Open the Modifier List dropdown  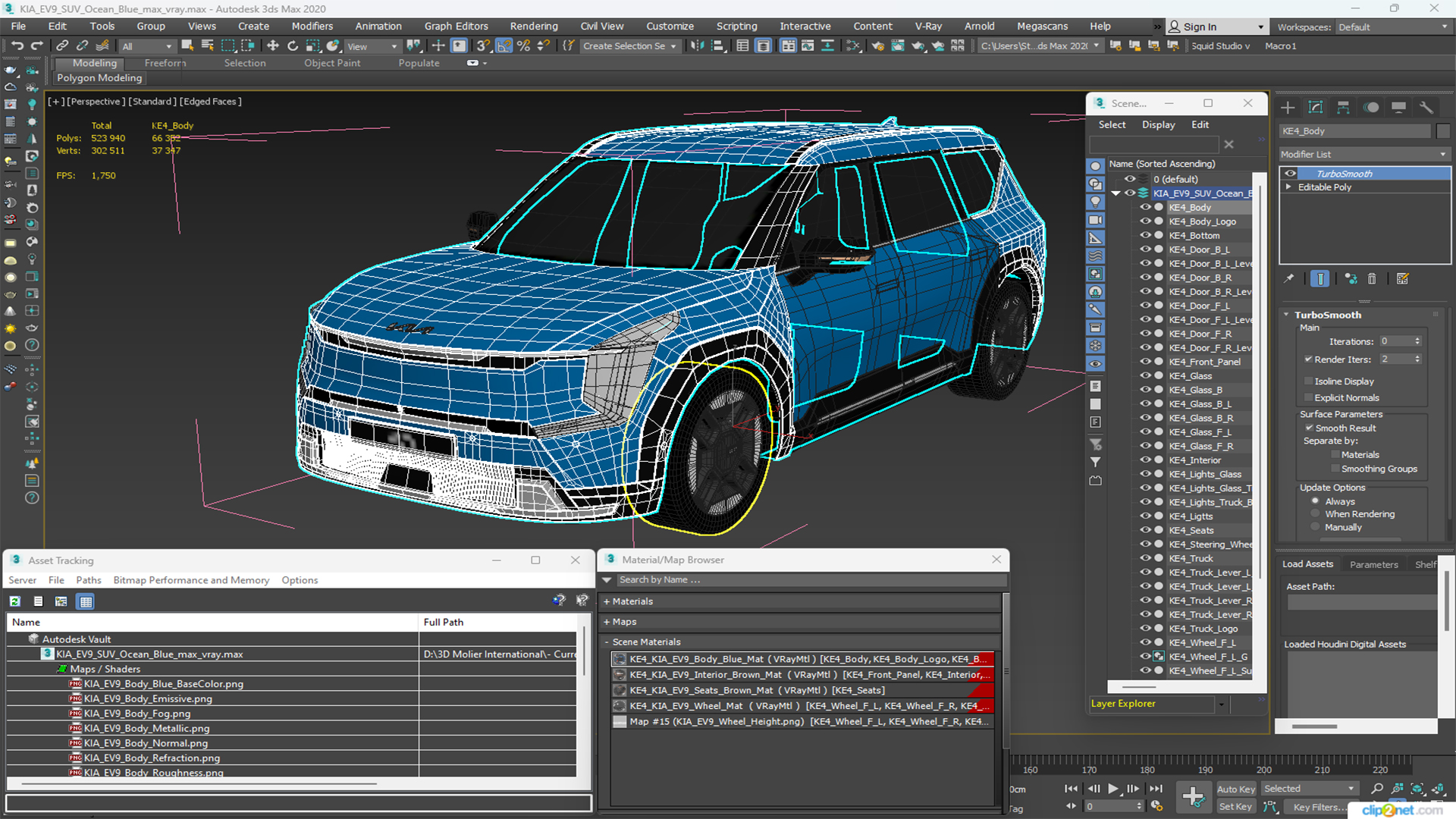click(1364, 154)
